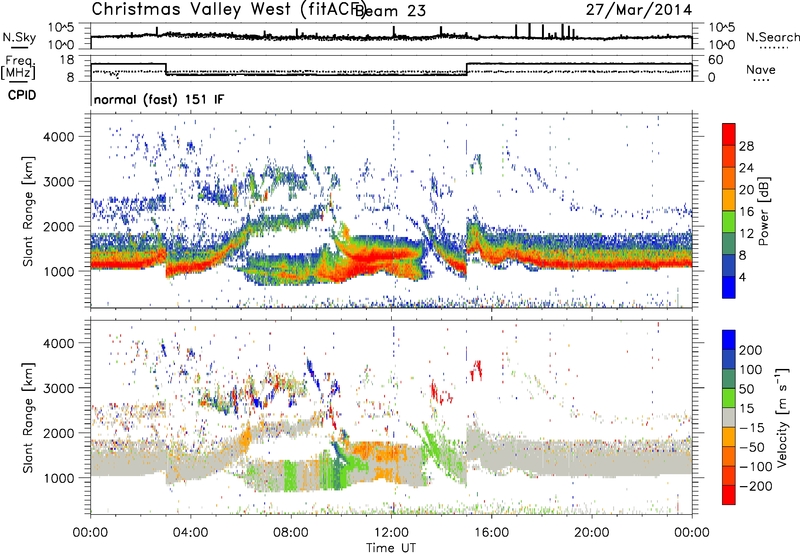Click the "-100" value on Velocity colorbar
The image size is (800, 554).
(755, 467)
